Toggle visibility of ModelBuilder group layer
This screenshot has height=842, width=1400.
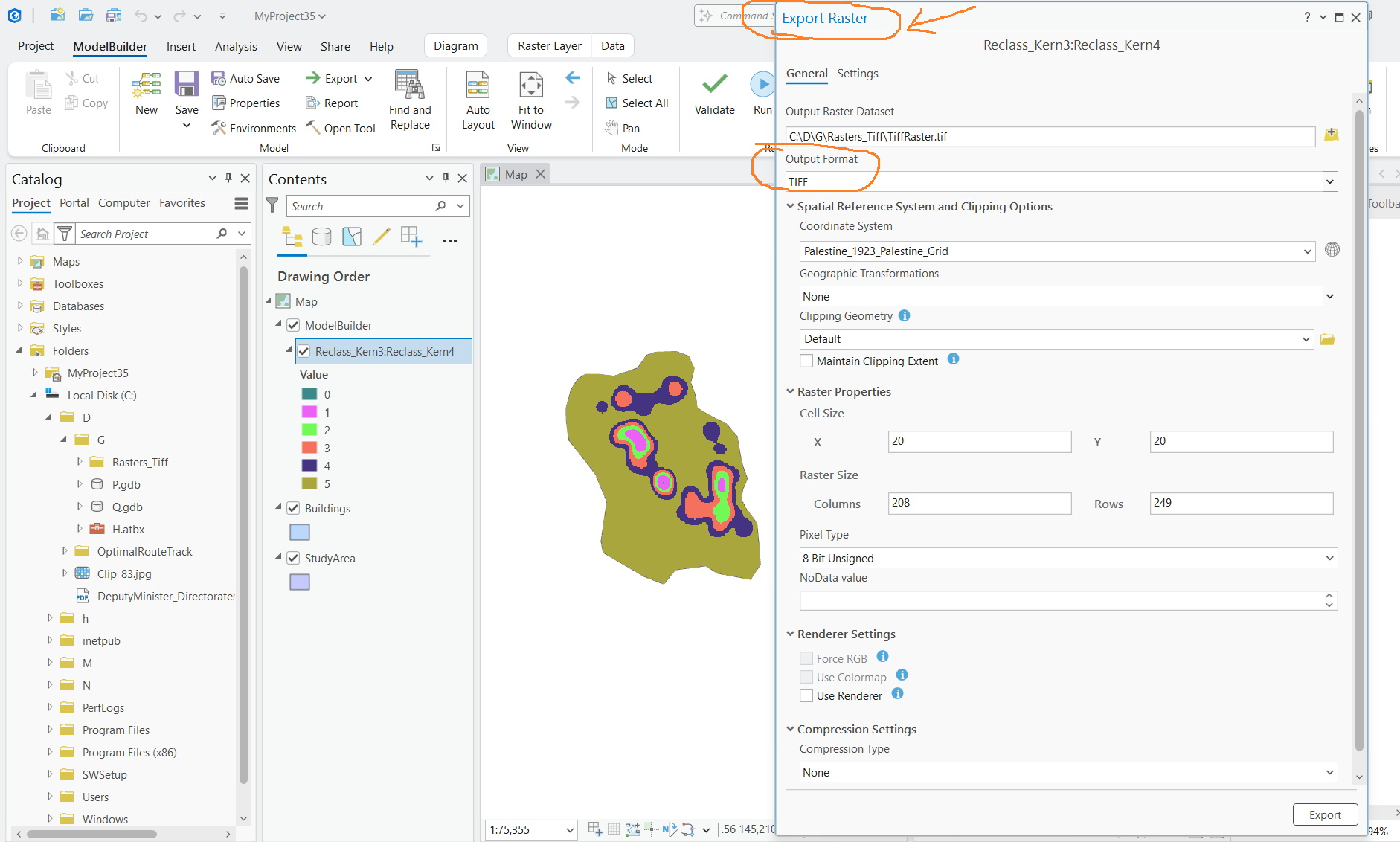[293, 325]
